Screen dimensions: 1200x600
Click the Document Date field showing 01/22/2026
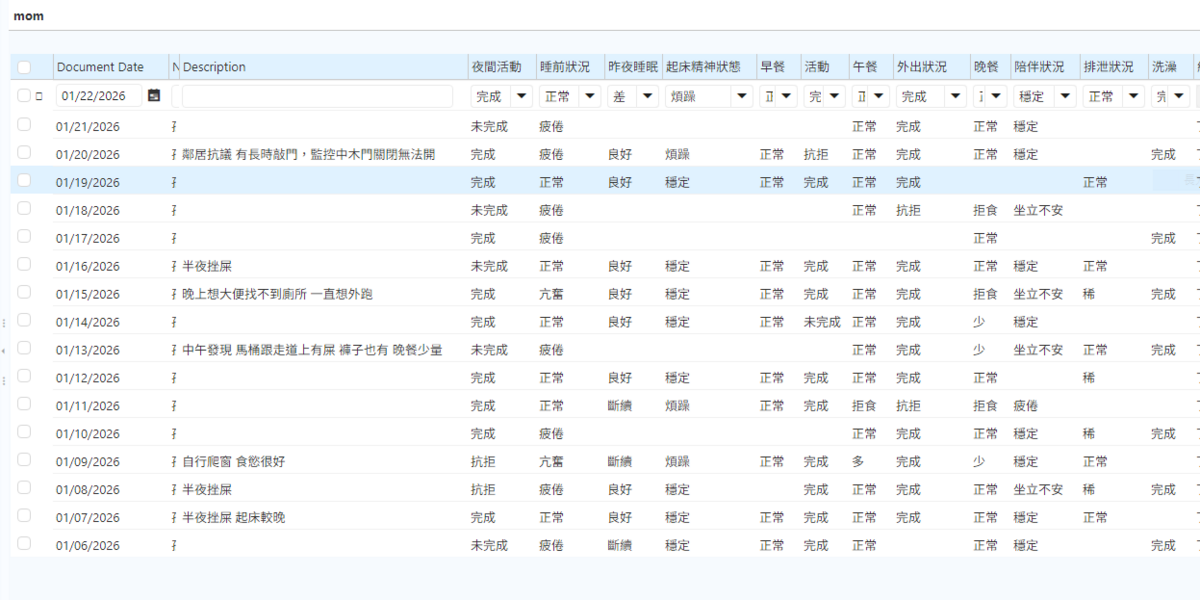98,97
